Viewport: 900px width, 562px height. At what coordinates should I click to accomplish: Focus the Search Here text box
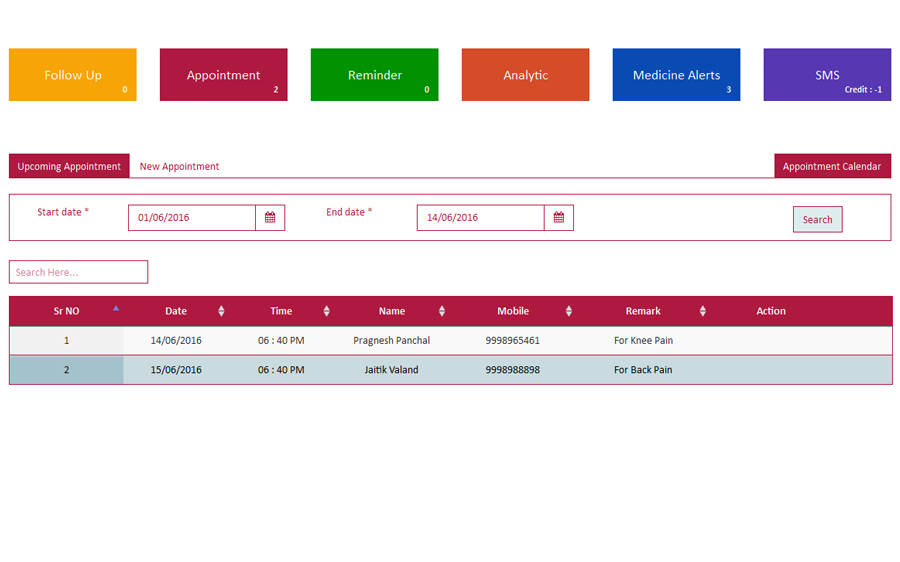pyautogui.click(x=79, y=272)
